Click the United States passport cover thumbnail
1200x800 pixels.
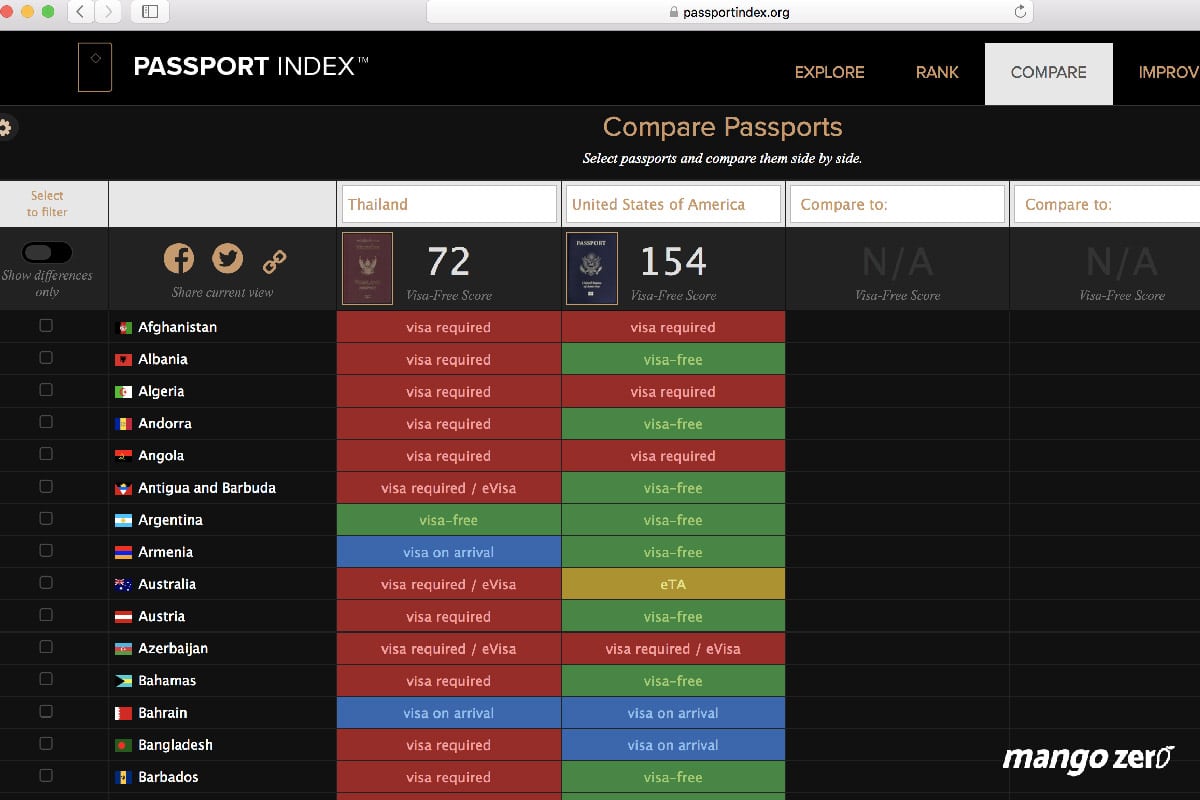[592, 268]
